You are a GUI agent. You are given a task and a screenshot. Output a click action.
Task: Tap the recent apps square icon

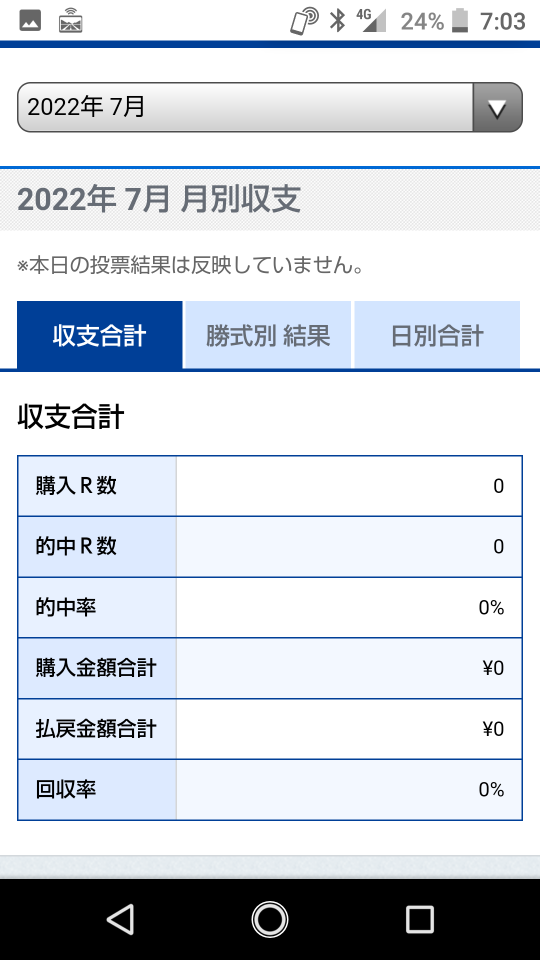click(419, 919)
